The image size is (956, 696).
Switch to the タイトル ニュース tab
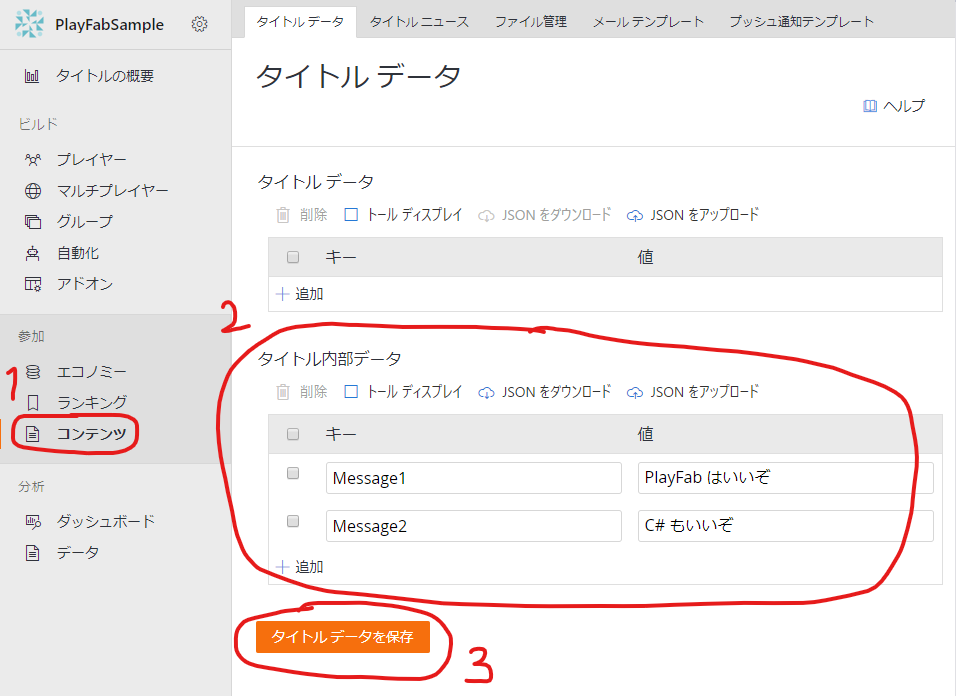(x=419, y=22)
